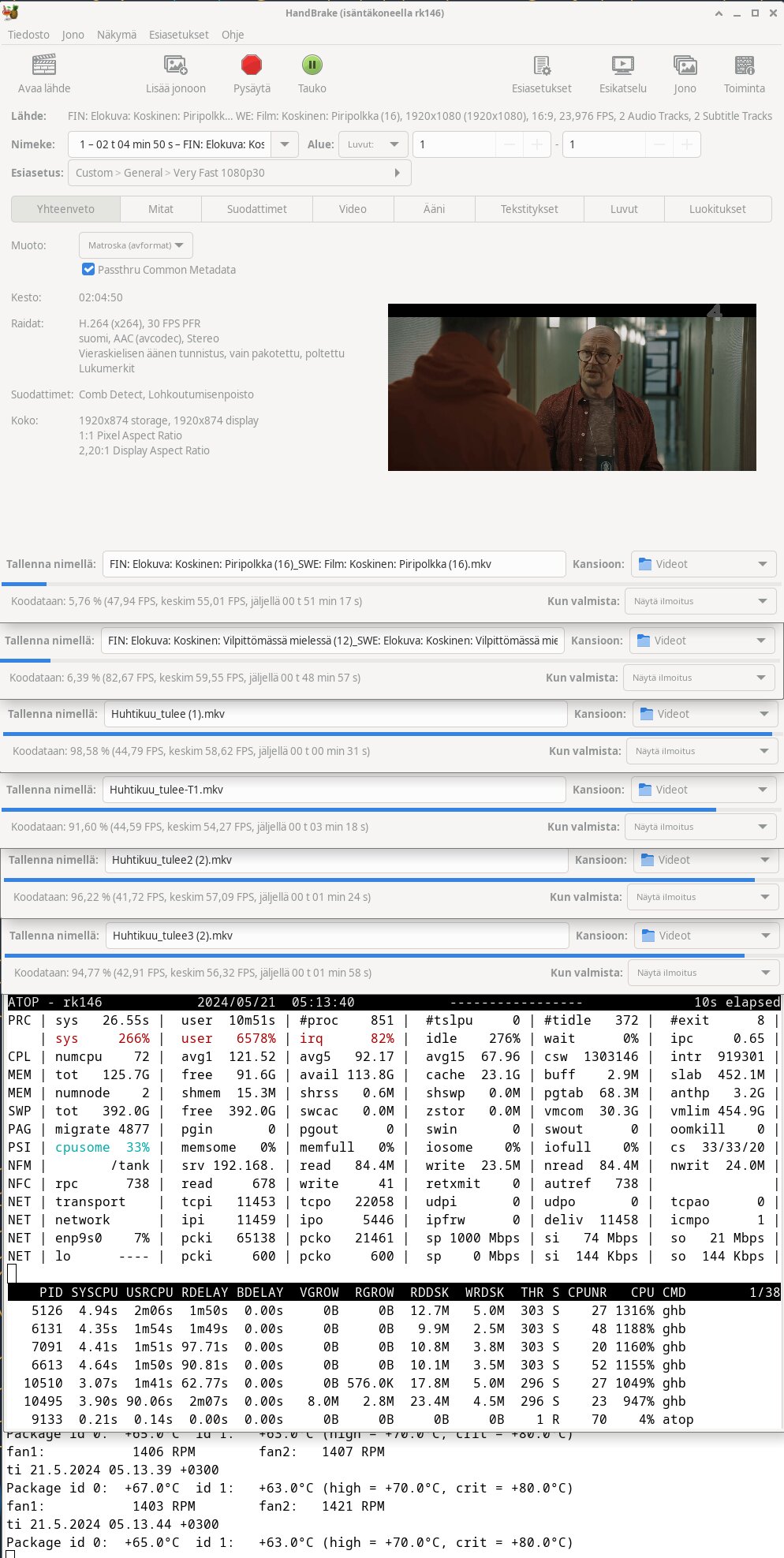Click filename field Huhtikuu_tulee2 (2).mkv

[x=337, y=860]
